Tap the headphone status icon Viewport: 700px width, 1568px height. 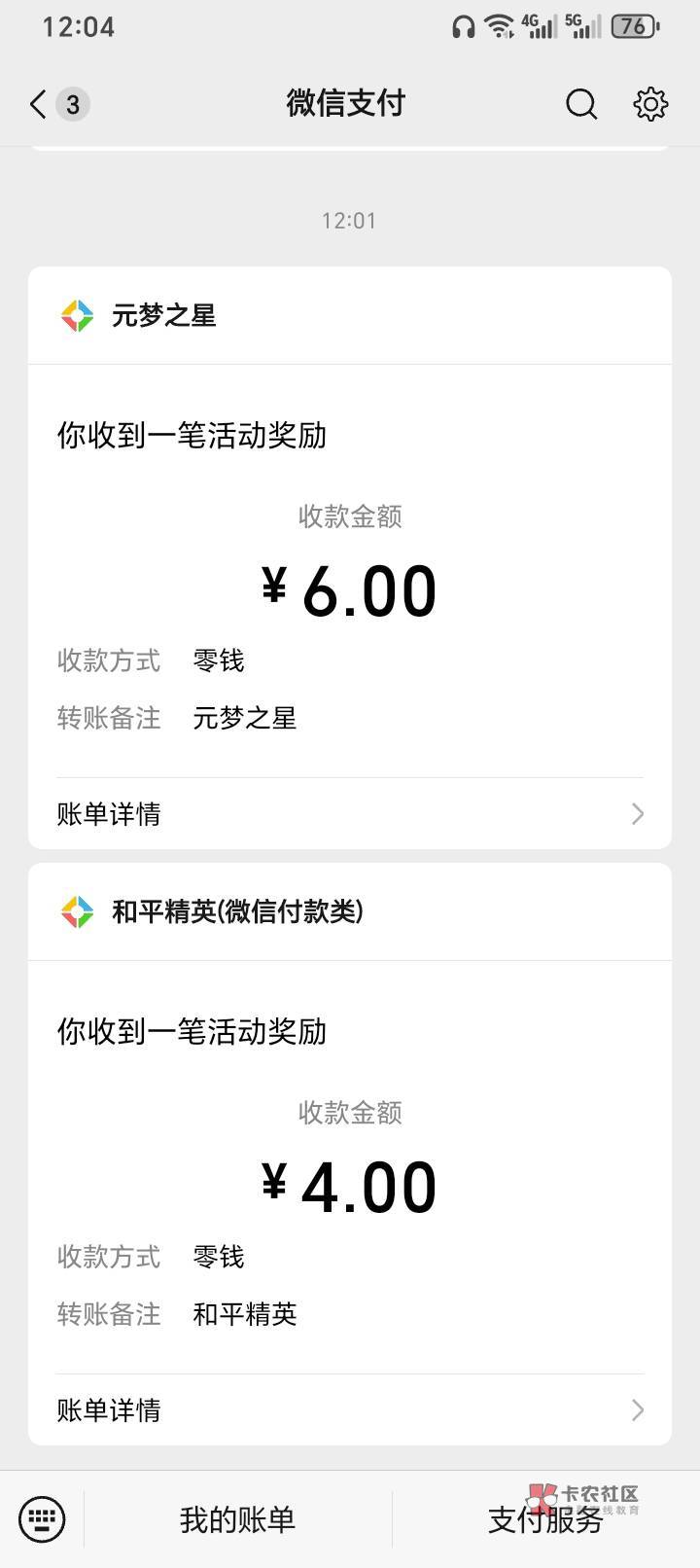pos(463,26)
